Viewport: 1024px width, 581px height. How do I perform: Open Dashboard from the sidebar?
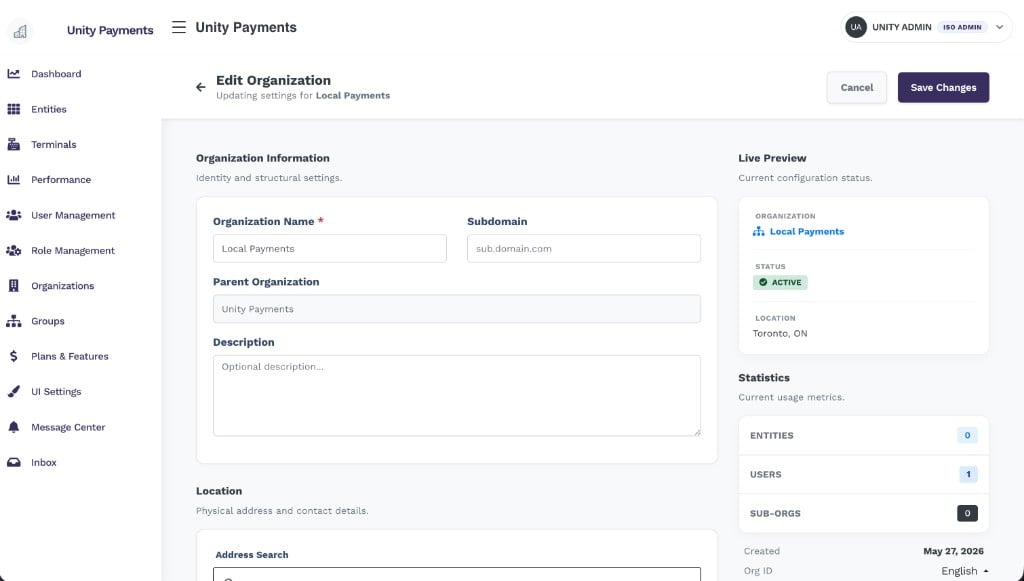(x=56, y=74)
